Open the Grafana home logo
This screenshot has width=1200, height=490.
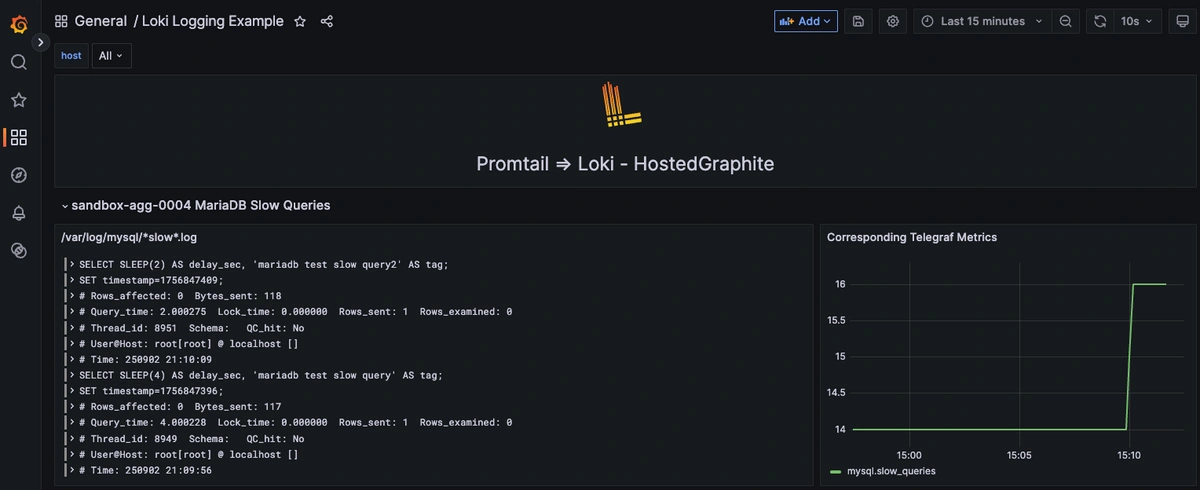pyautogui.click(x=18, y=22)
